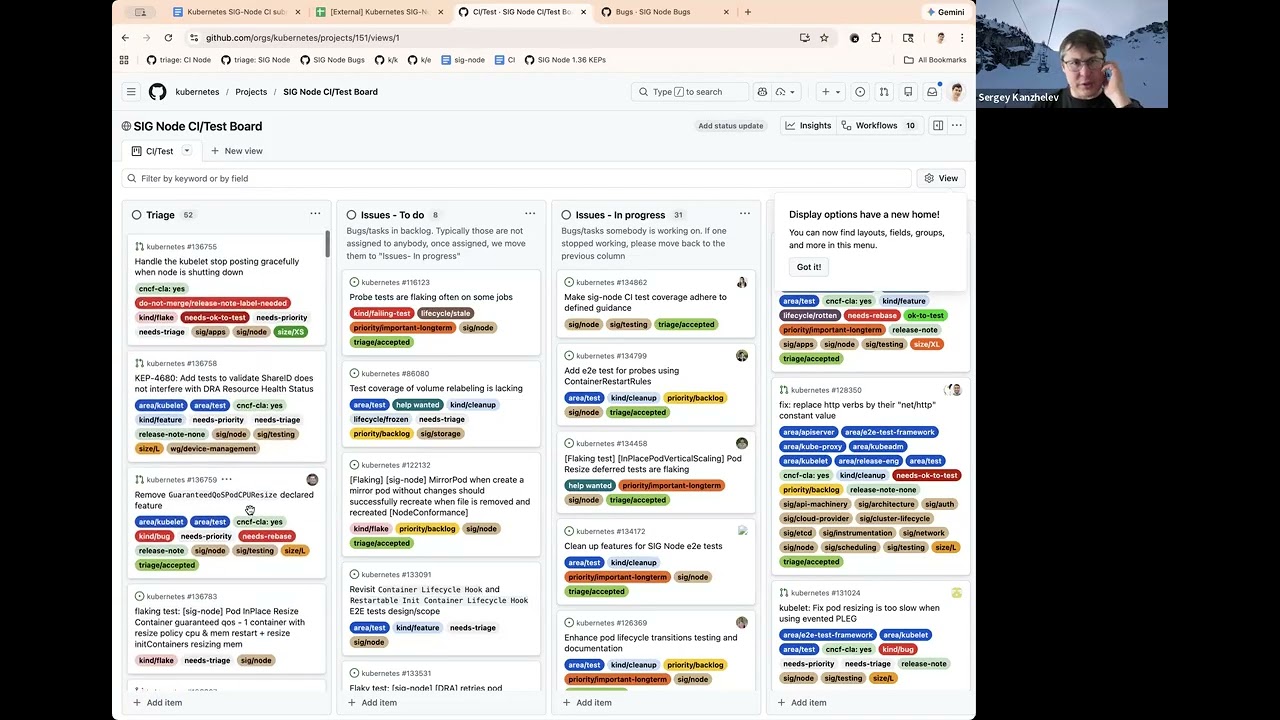Click the size/XS label on card #136755

click(291, 332)
